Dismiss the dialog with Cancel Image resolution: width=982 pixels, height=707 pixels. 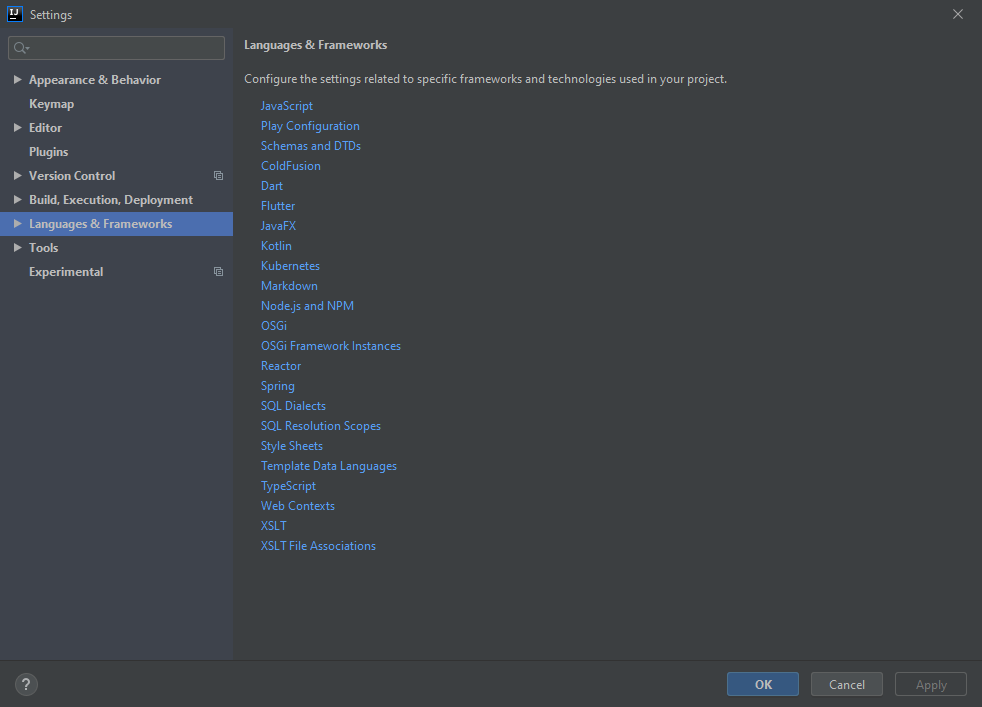point(846,684)
